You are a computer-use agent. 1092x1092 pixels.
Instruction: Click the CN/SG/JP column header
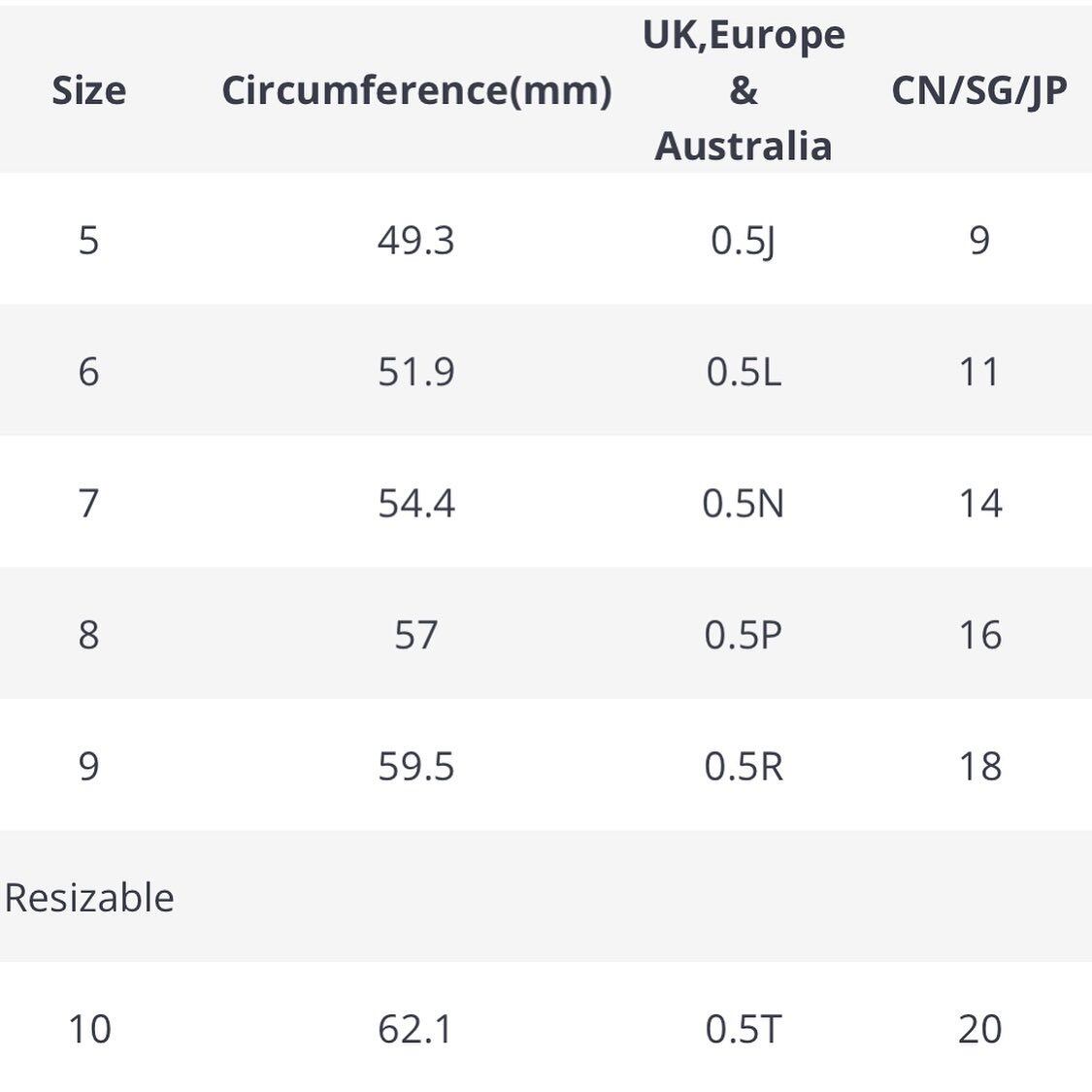coord(978,90)
